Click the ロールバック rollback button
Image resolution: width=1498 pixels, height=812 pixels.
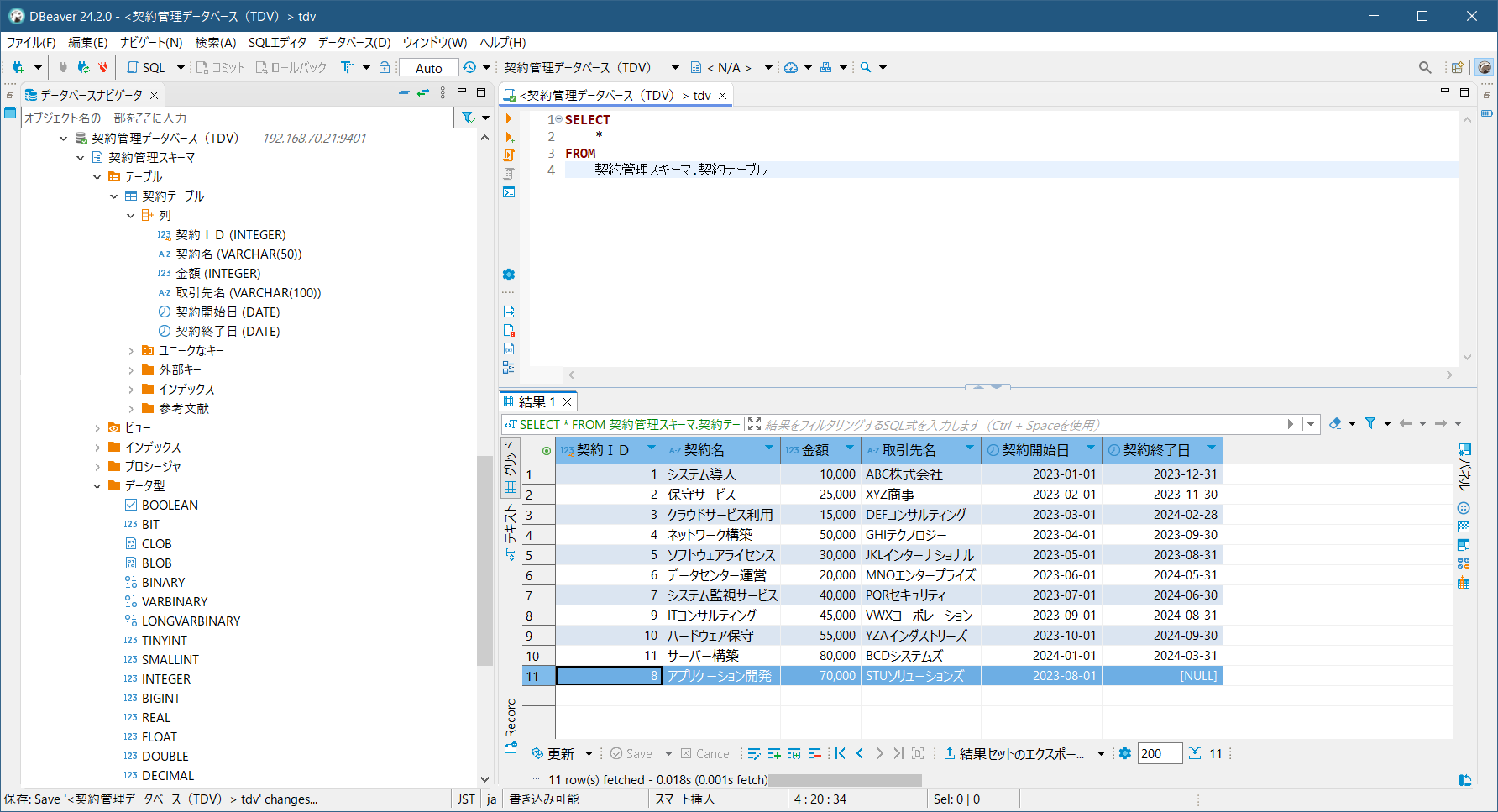click(x=291, y=67)
